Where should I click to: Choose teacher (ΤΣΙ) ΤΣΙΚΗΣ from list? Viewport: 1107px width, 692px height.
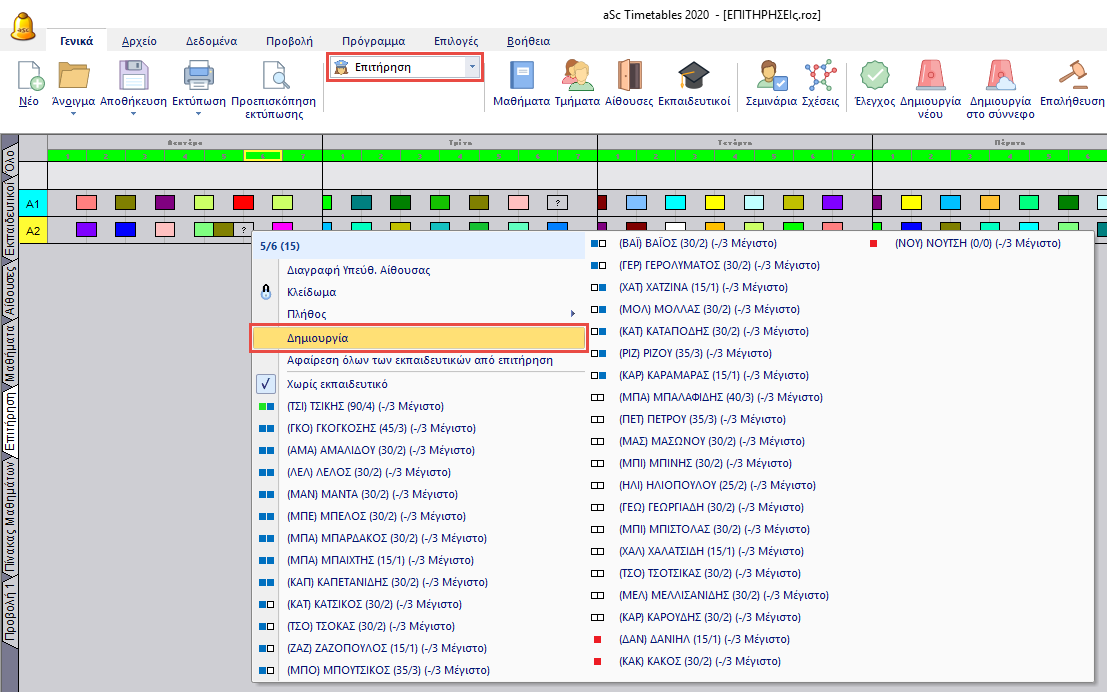coord(364,406)
